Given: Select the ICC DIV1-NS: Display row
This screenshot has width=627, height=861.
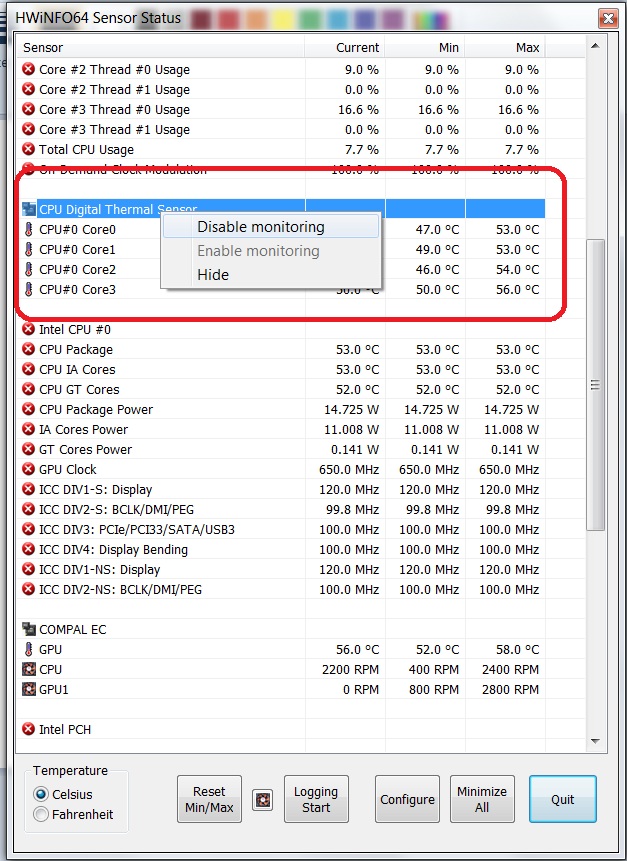Looking at the screenshot, I should tap(281, 569).
